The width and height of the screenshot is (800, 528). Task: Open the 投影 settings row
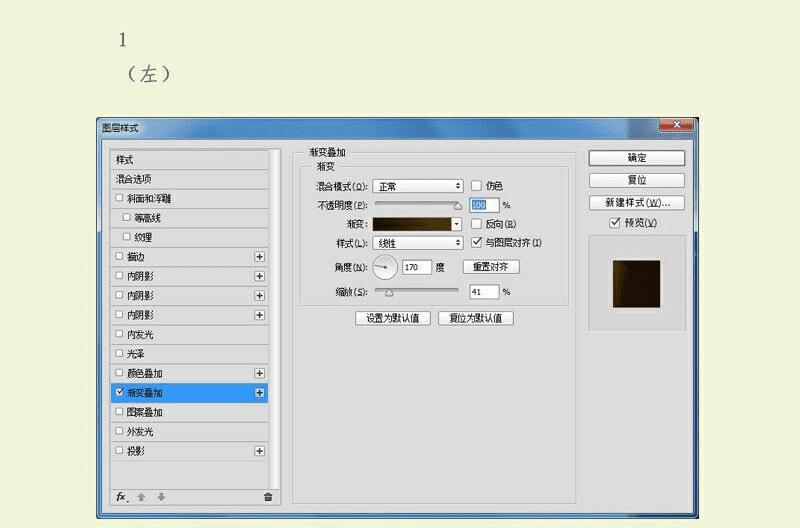pyautogui.click(x=189, y=451)
